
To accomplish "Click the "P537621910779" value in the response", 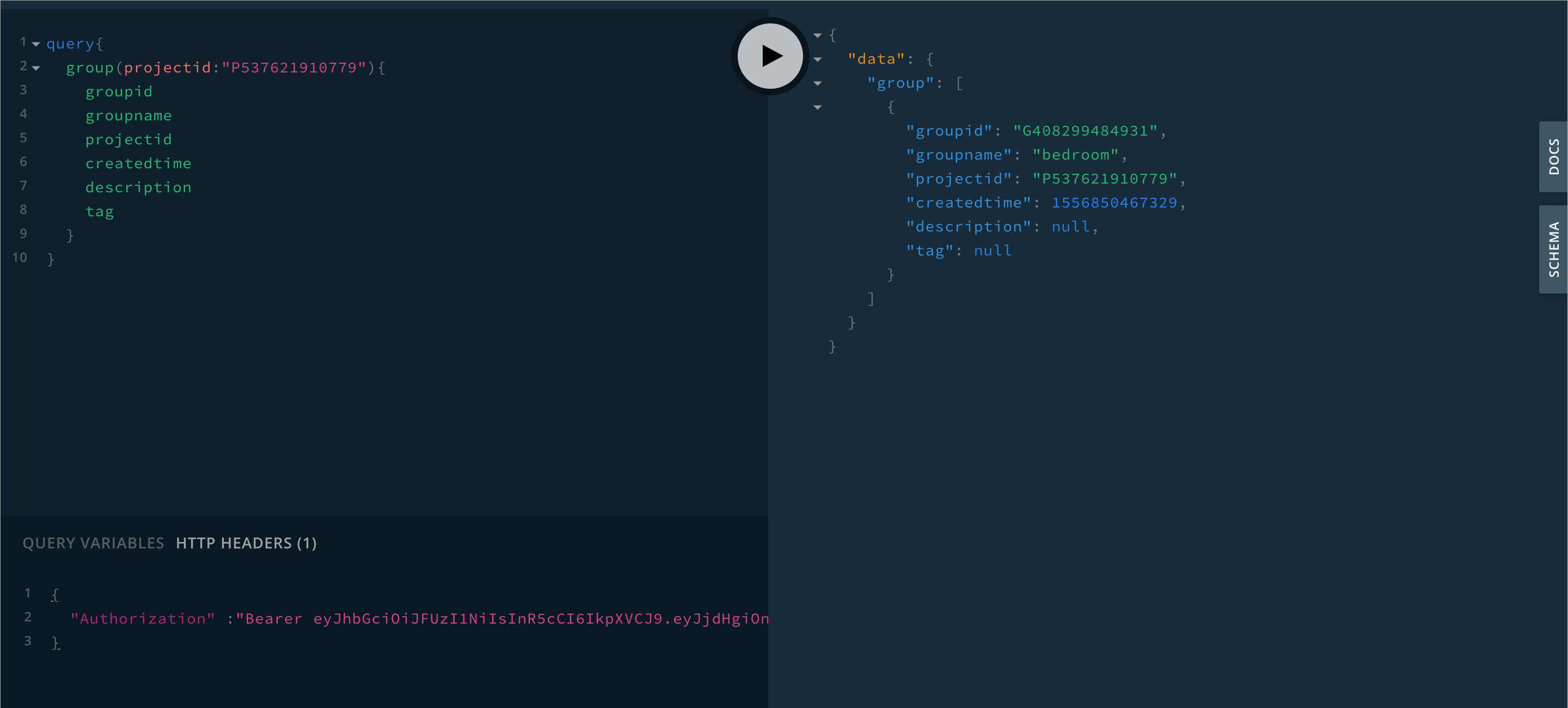I will point(1105,179).
